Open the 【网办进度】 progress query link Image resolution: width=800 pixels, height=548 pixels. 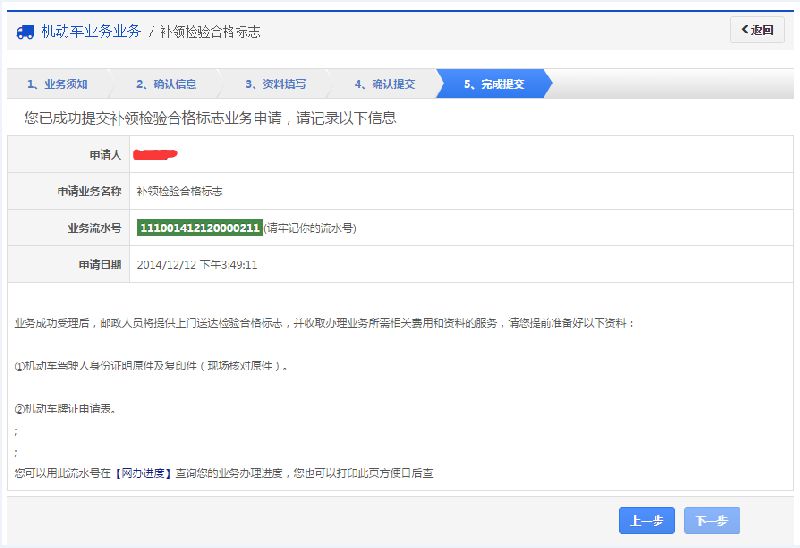click(144, 472)
